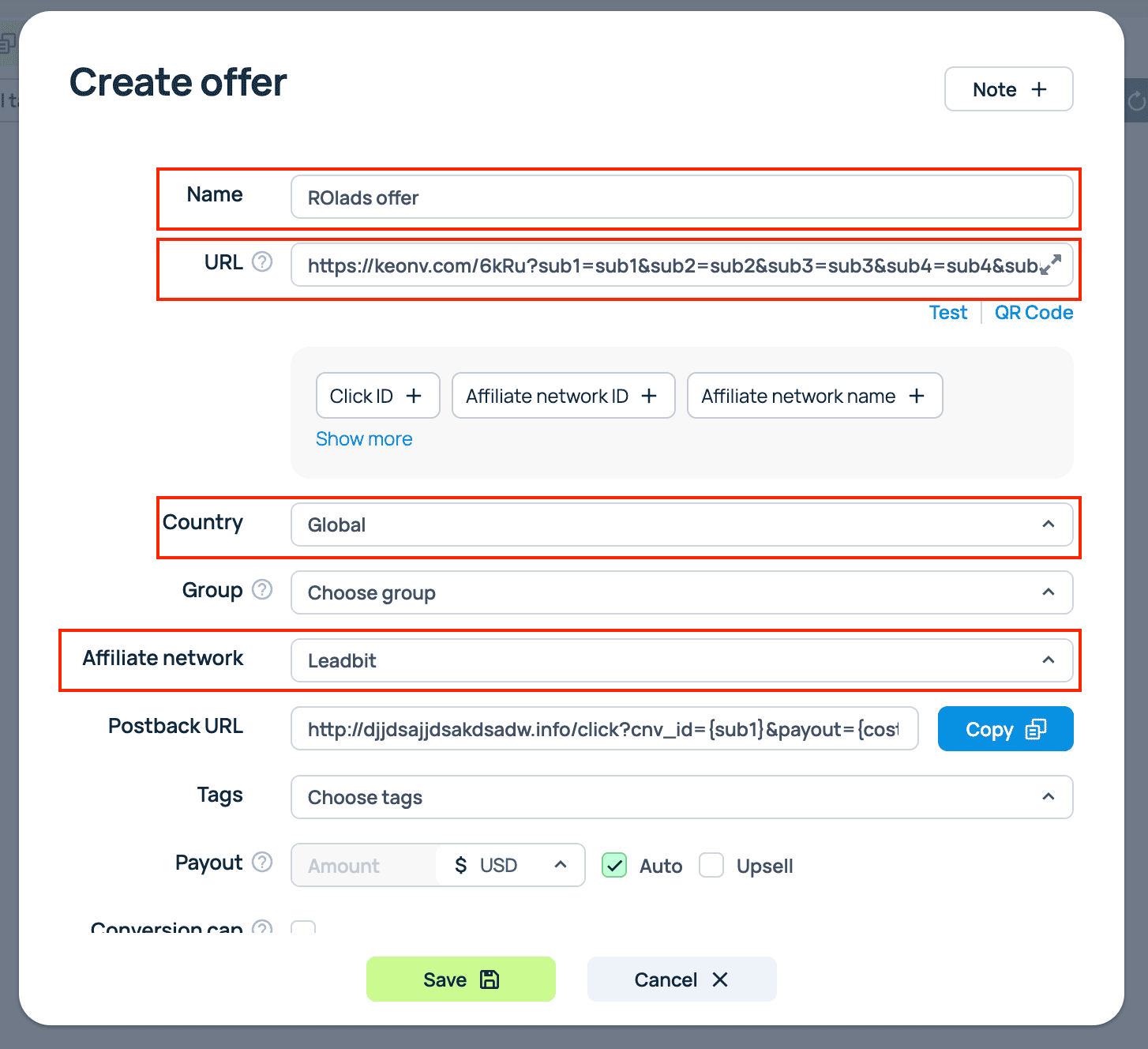Open the Choose tags dropdown
The height and width of the screenshot is (1049, 1148).
(681, 797)
